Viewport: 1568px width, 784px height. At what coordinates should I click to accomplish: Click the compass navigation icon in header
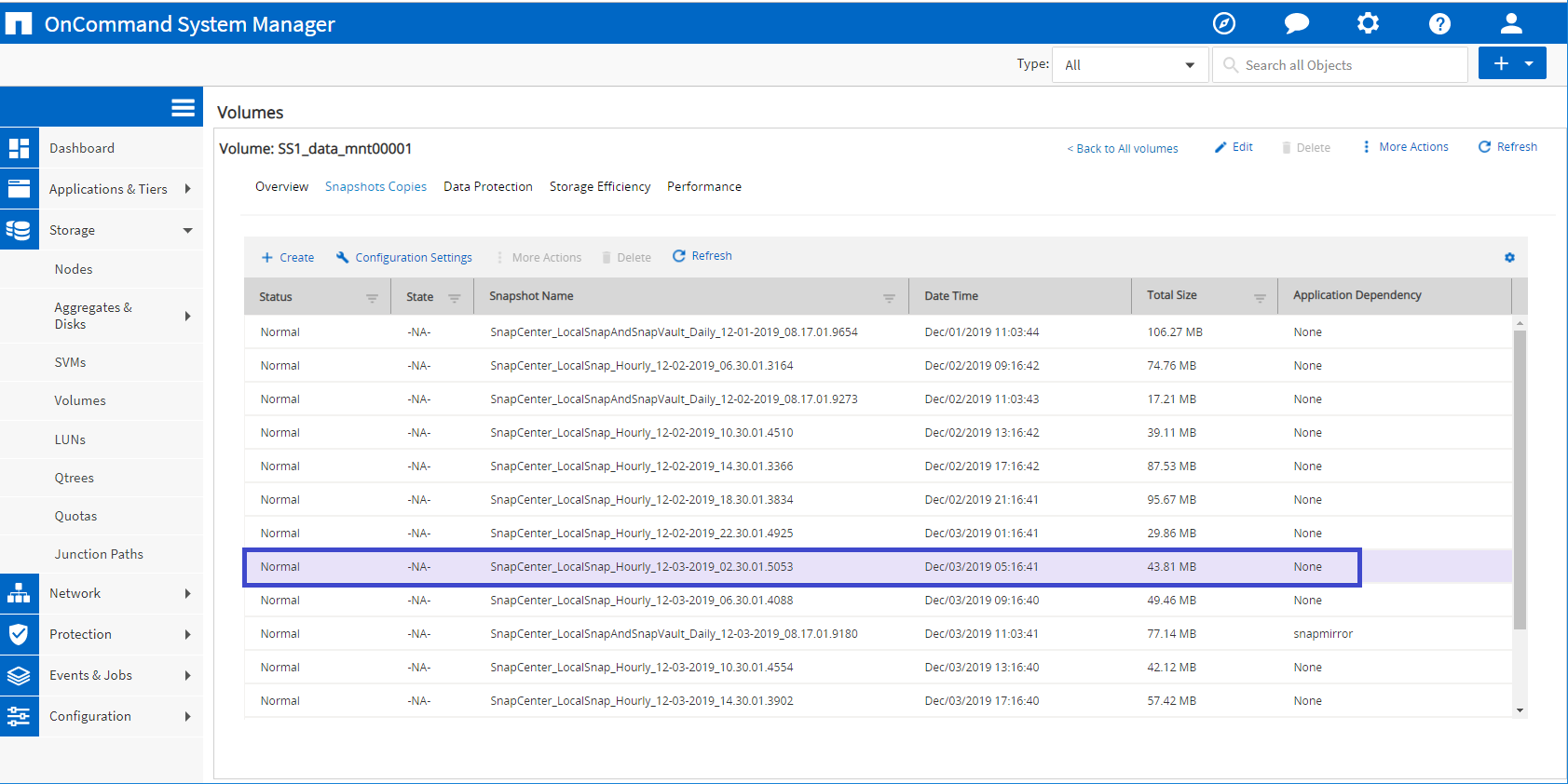(1224, 23)
